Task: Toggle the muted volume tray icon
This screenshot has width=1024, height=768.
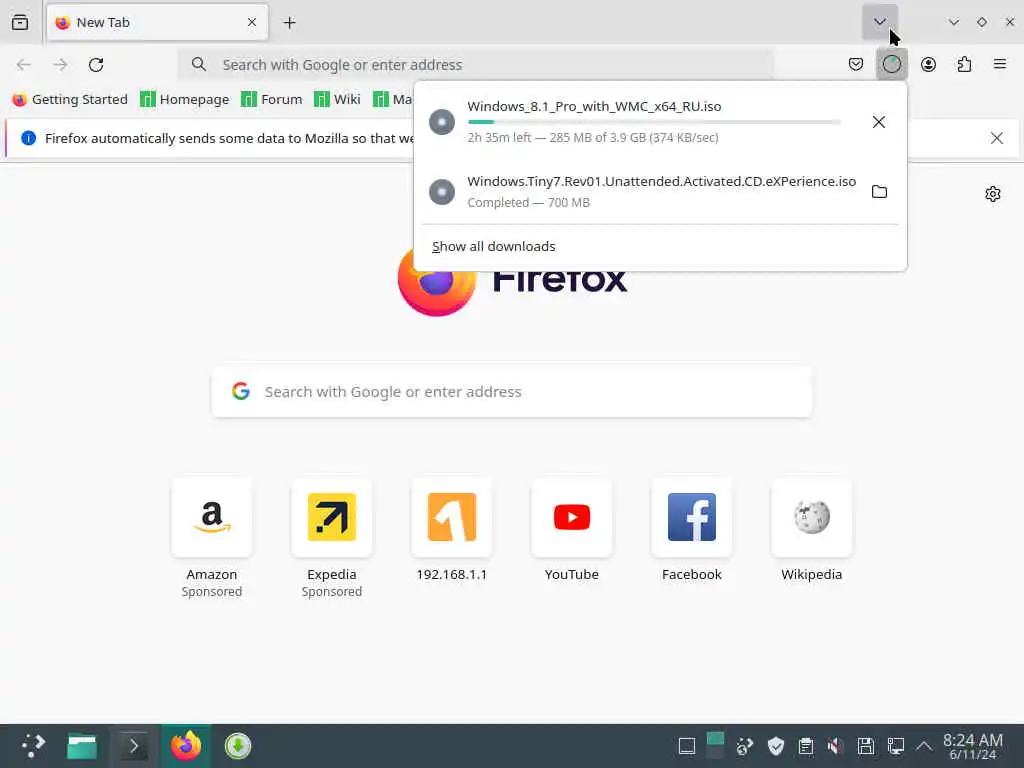Action: 835,746
